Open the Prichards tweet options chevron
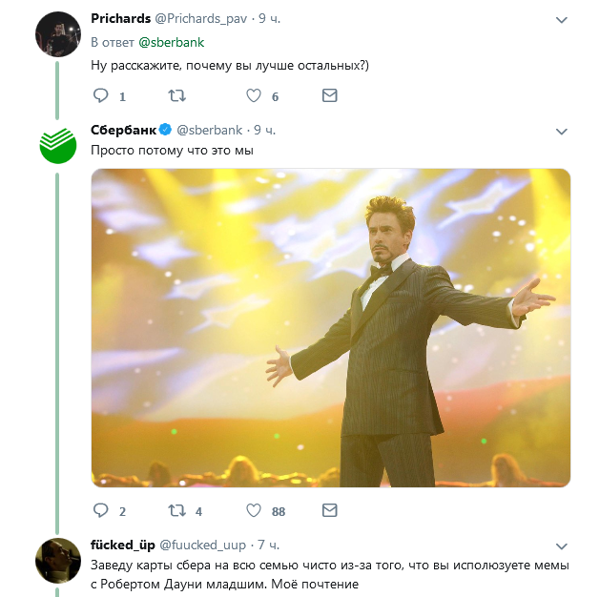 pyautogui.click(x=561, y=20)
